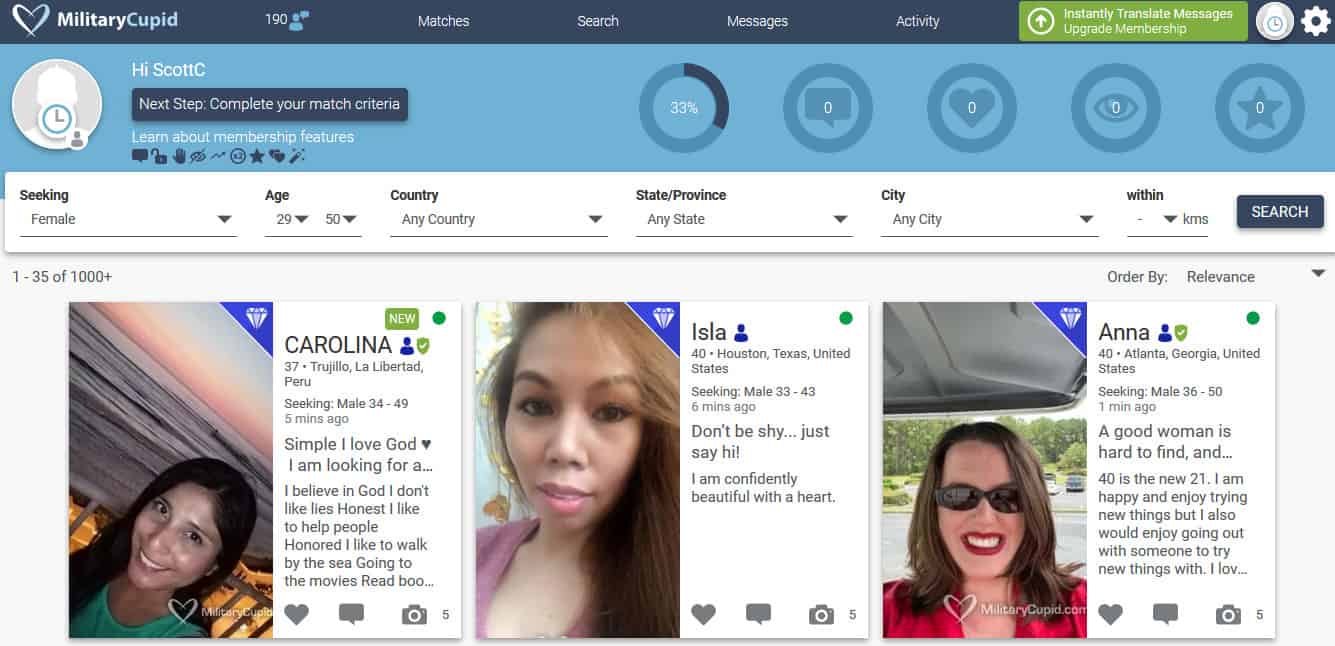Click the double hearts membership feature icon

[277, 156]
